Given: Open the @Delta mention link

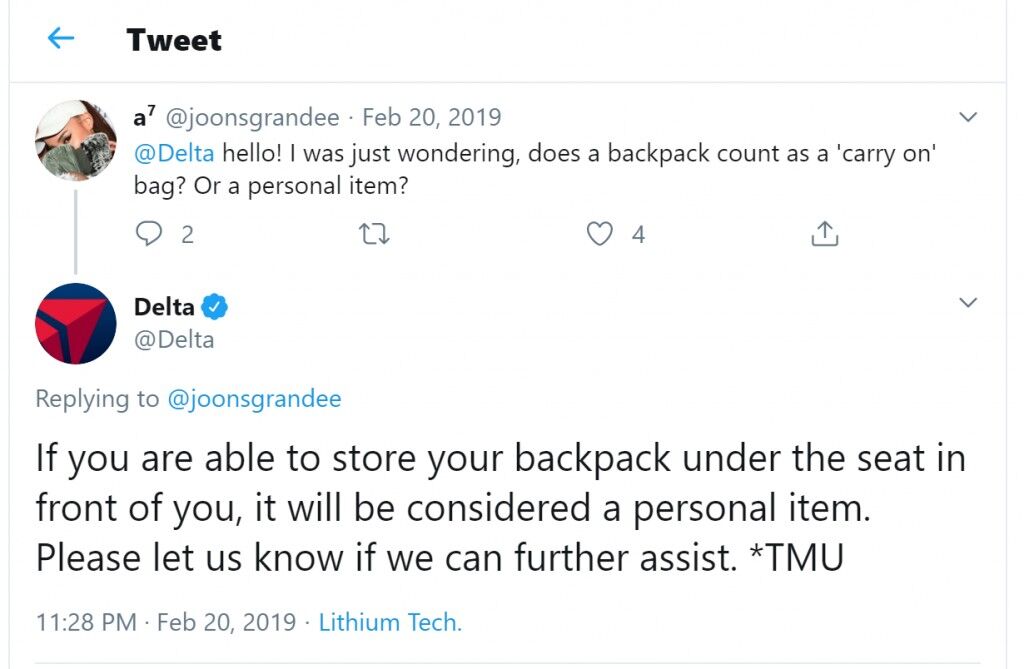Looking at the screenshot, I should pos(174,153).
